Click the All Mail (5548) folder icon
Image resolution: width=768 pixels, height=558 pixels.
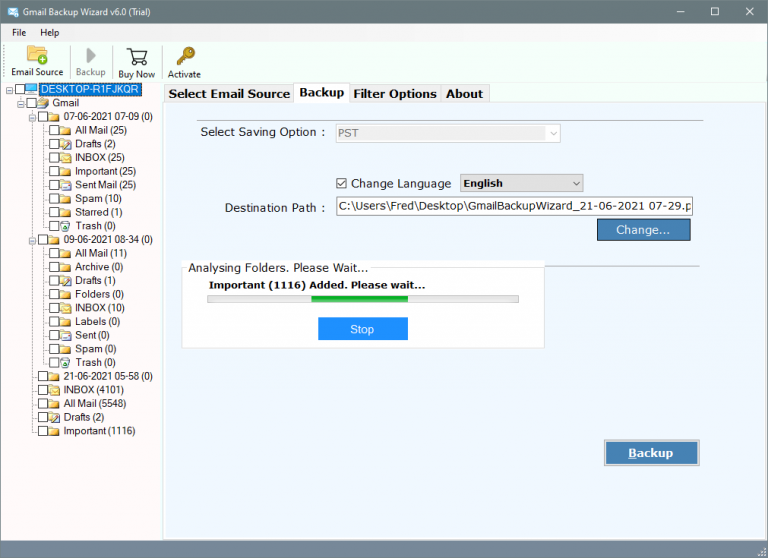(54, 404)
